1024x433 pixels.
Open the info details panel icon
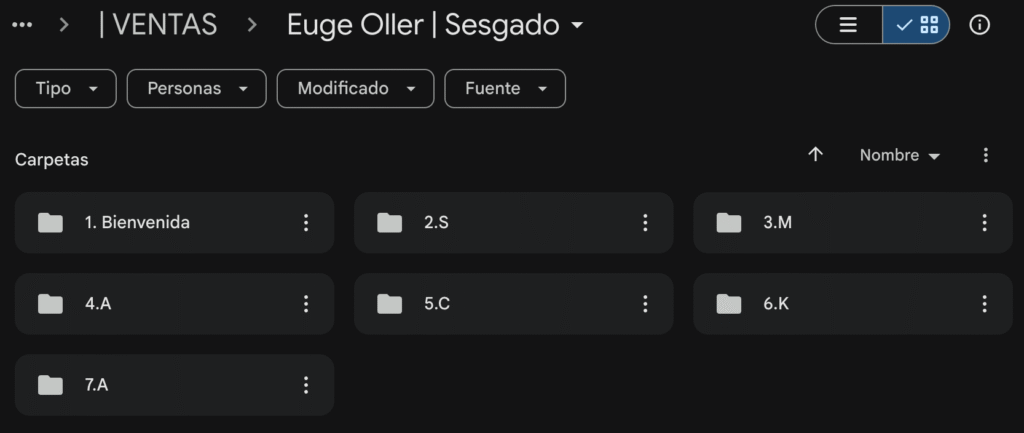tap(980, 25)
